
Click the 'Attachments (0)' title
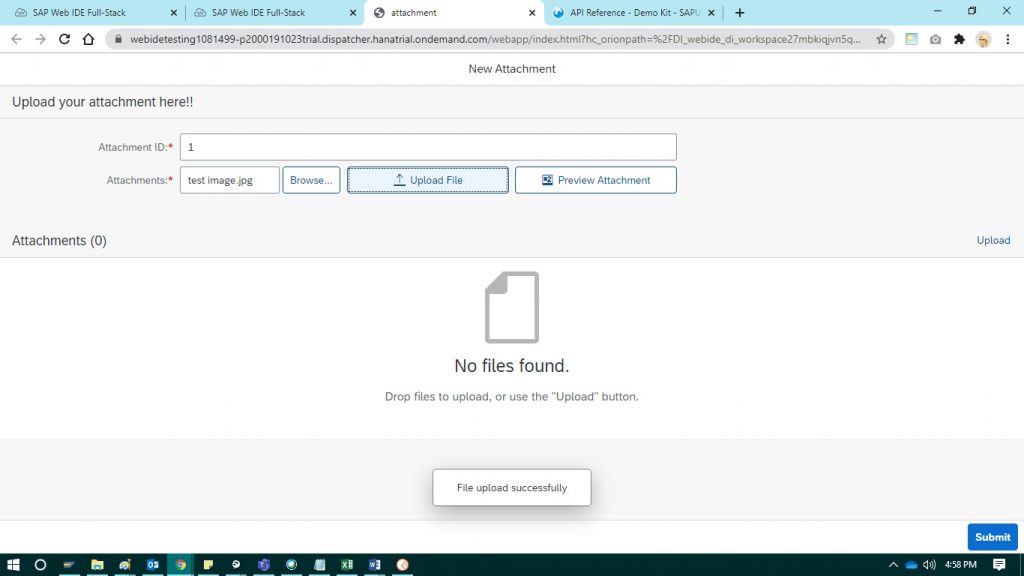click(x=59, y=240)
